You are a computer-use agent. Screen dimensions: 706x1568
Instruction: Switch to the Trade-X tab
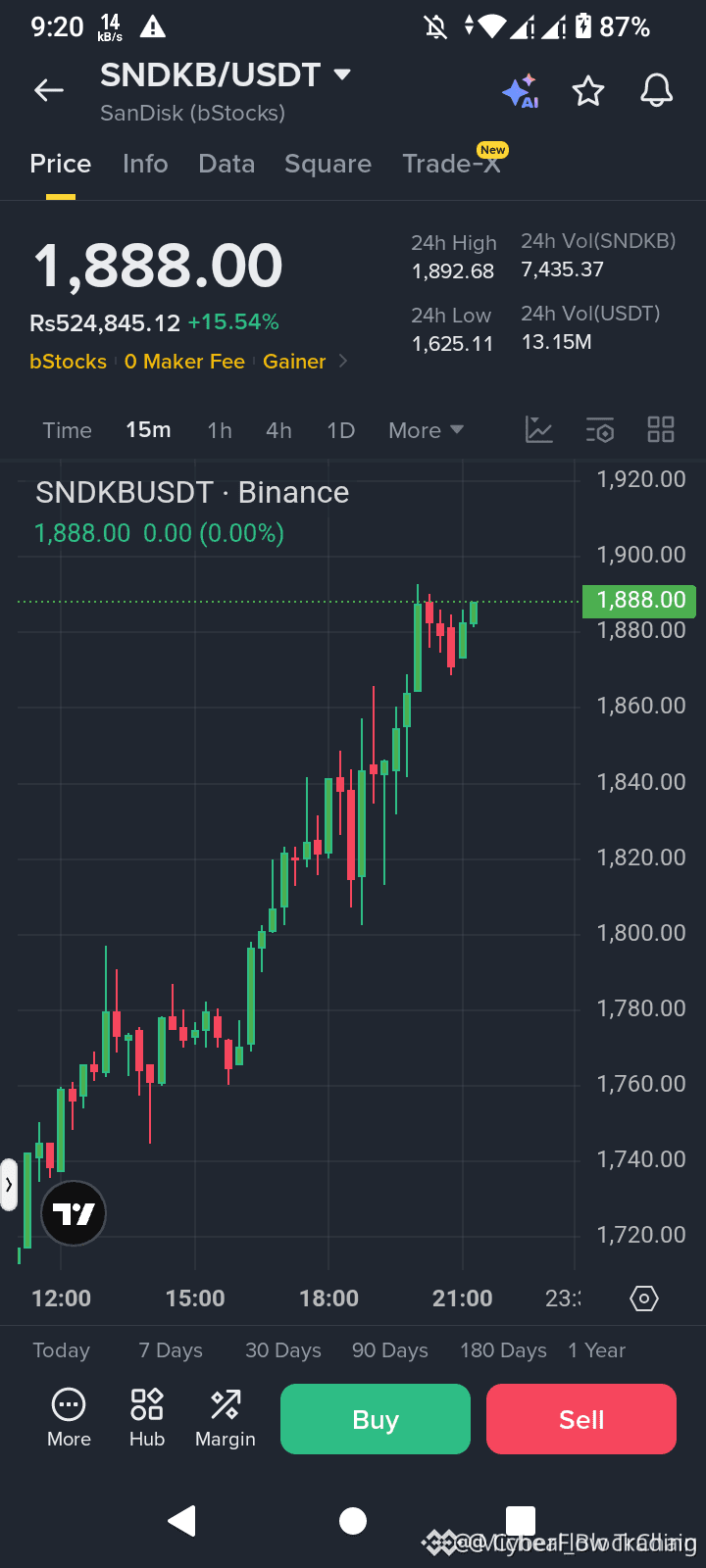pos(452,164)
